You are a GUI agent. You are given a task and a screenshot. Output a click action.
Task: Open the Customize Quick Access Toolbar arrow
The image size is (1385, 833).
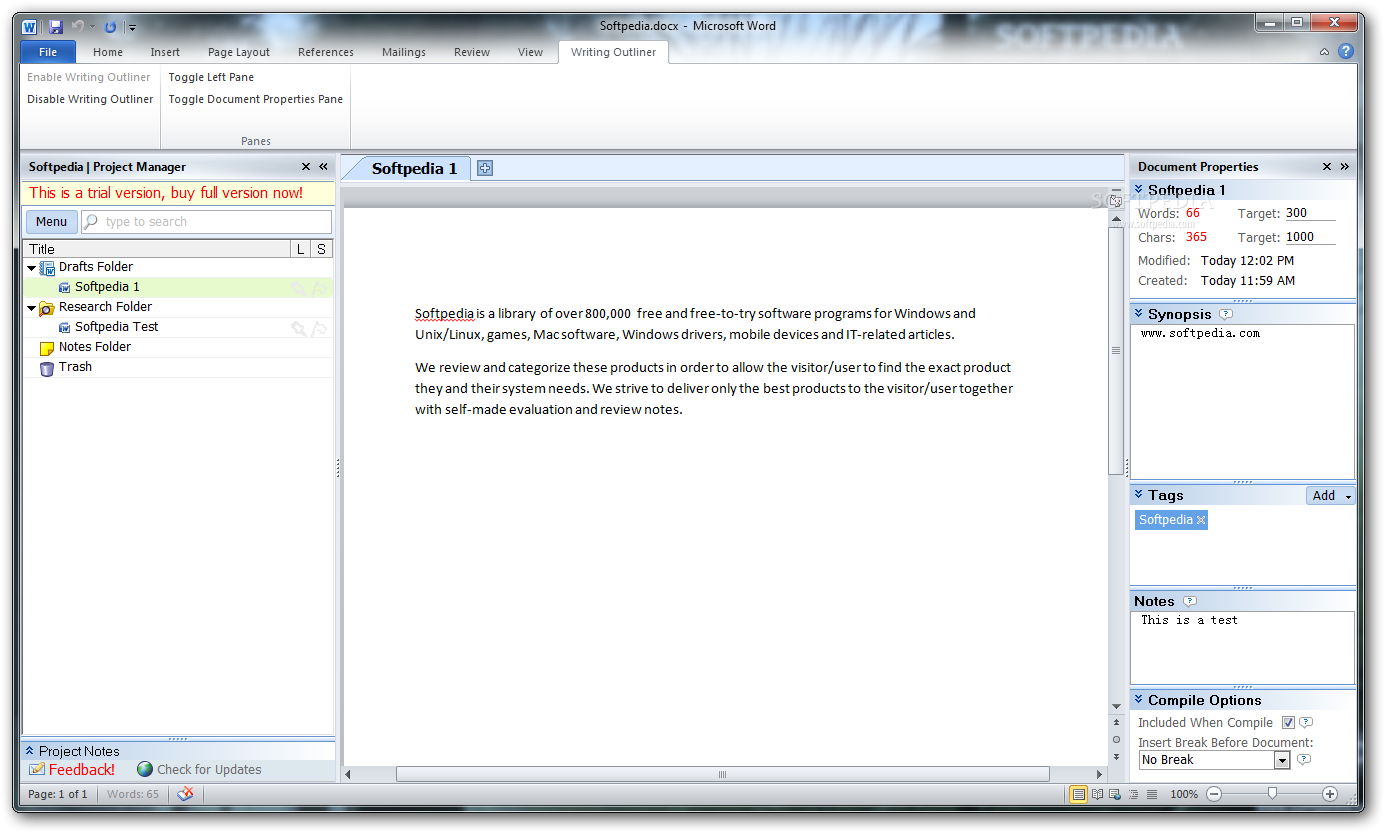pos(132,27)
